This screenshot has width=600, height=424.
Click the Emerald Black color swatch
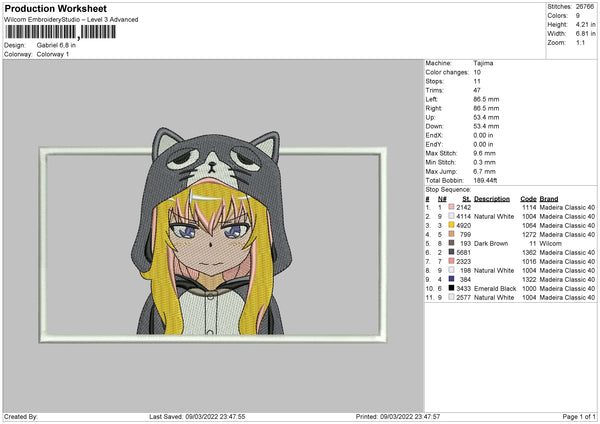[x=451, y=288]
